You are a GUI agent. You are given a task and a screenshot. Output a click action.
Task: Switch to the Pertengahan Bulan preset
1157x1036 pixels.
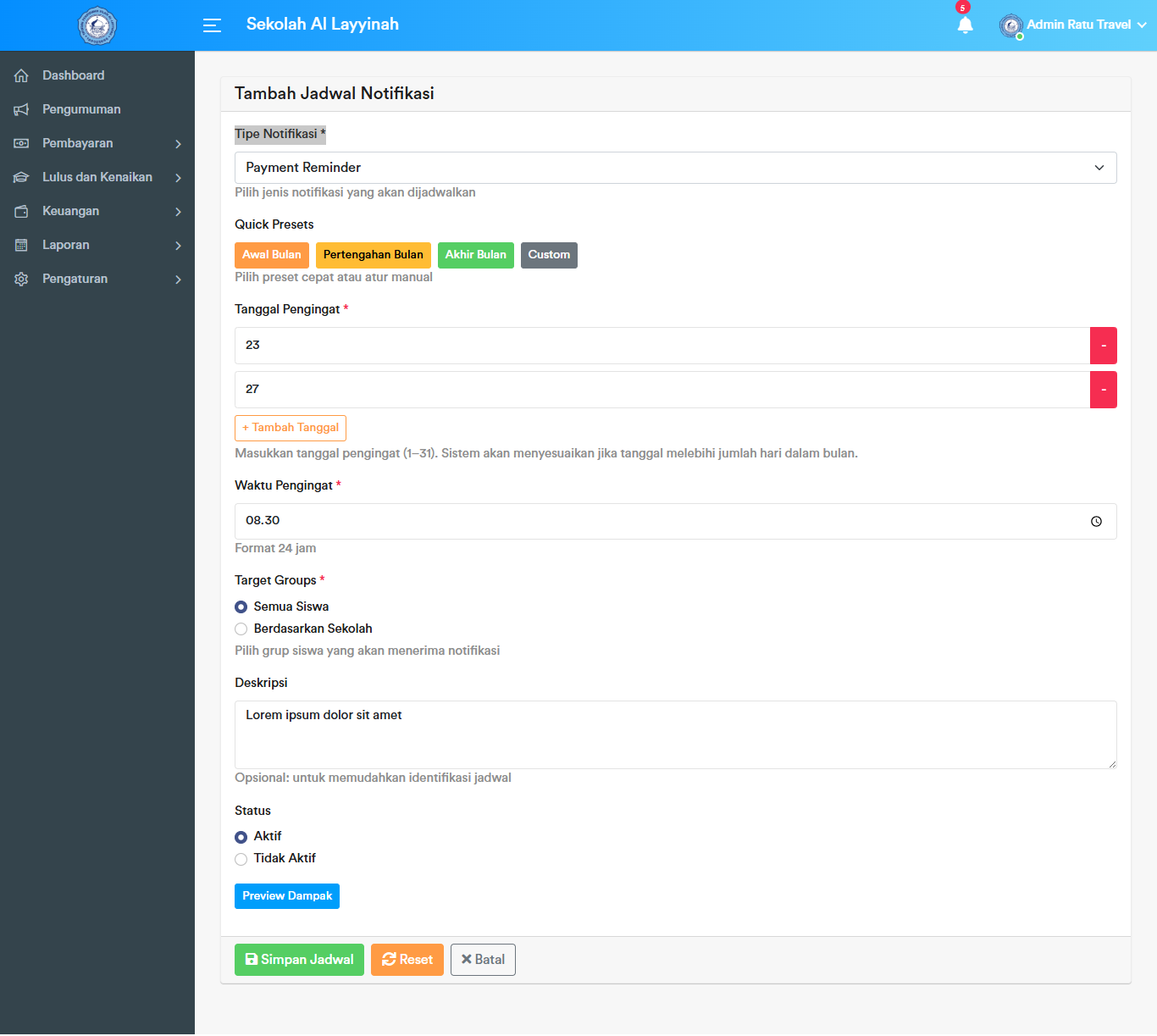[374, 255]
